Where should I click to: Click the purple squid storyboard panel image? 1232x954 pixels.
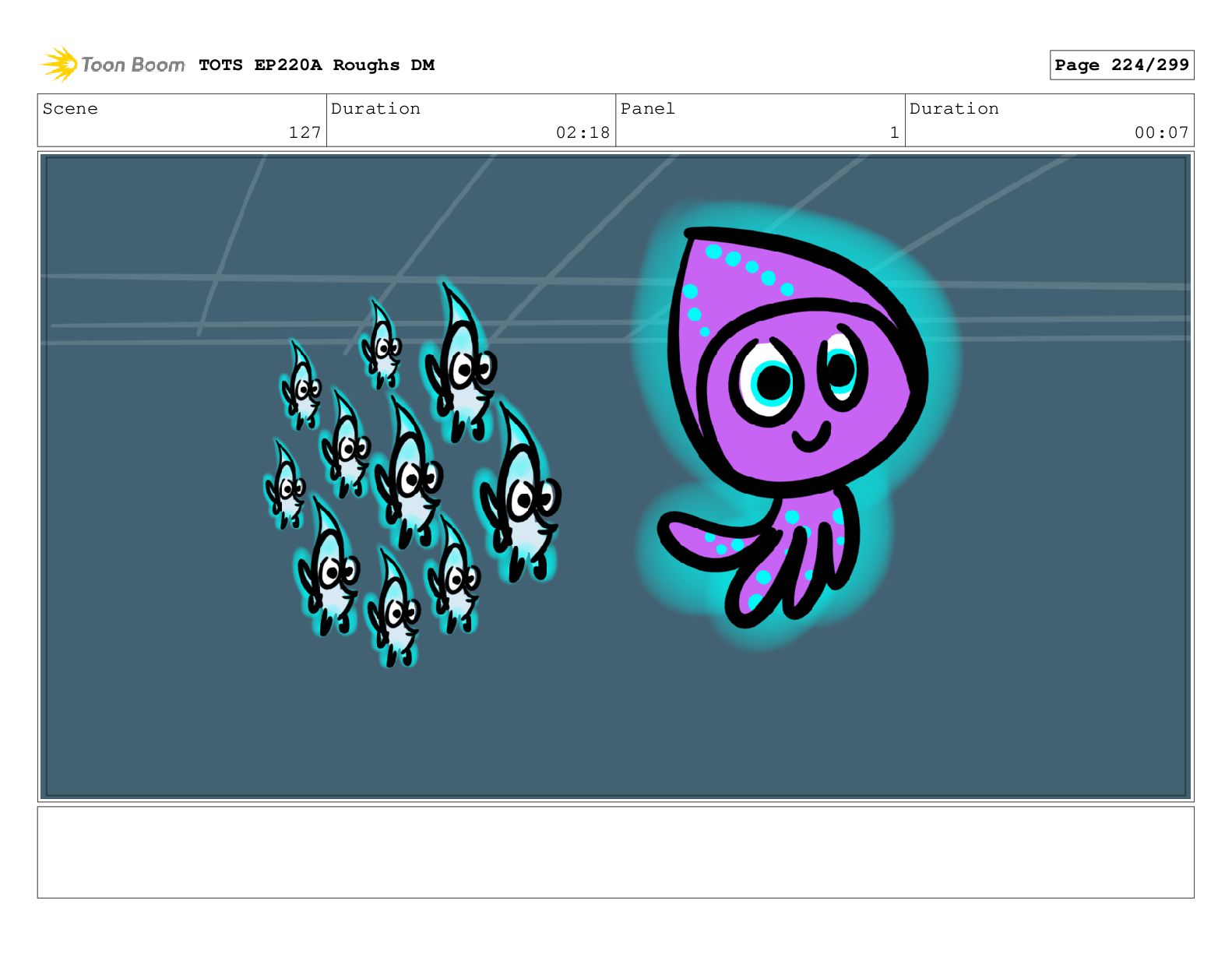615,477
